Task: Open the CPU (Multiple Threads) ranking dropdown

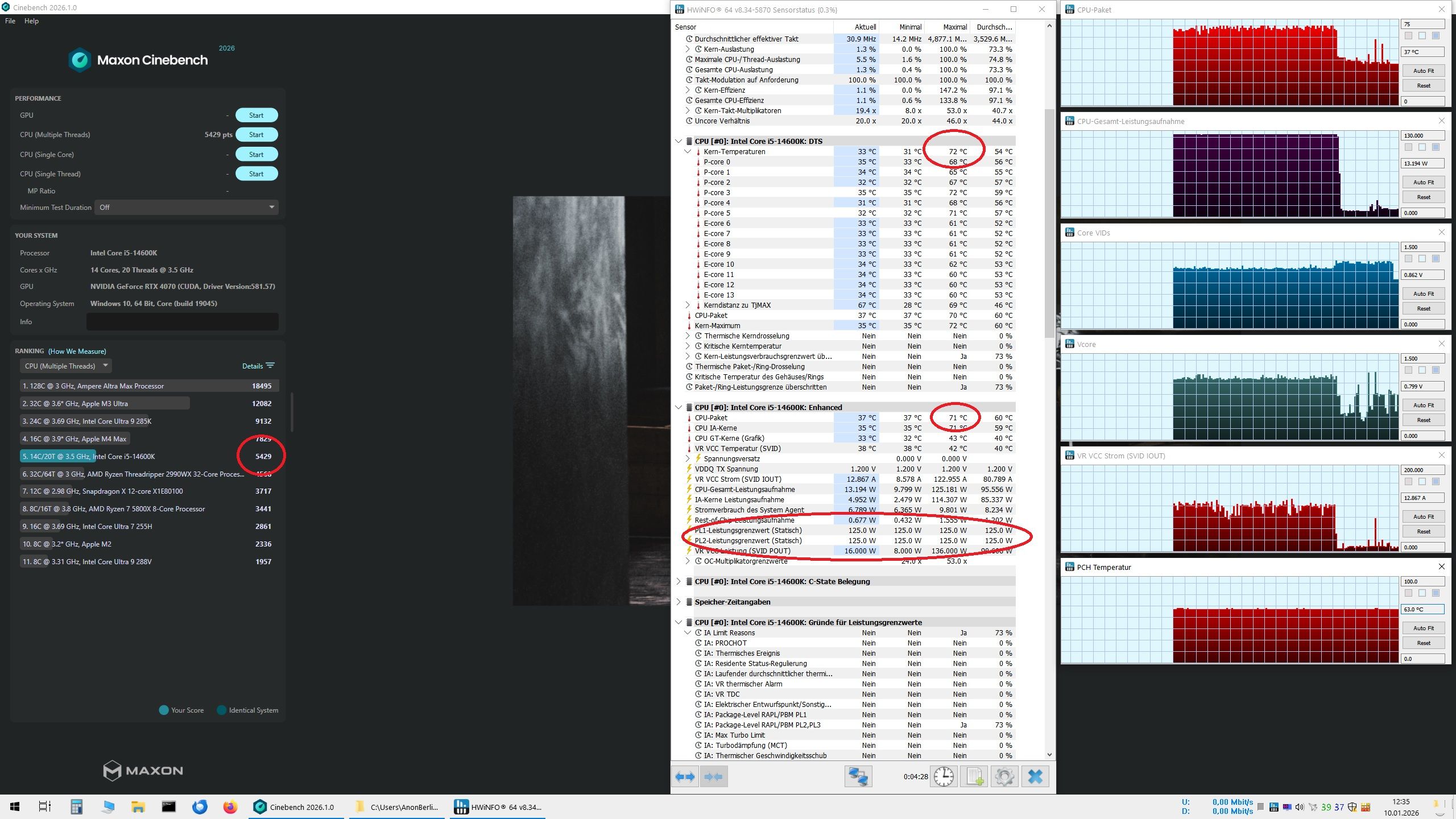Action: [66, 366]
